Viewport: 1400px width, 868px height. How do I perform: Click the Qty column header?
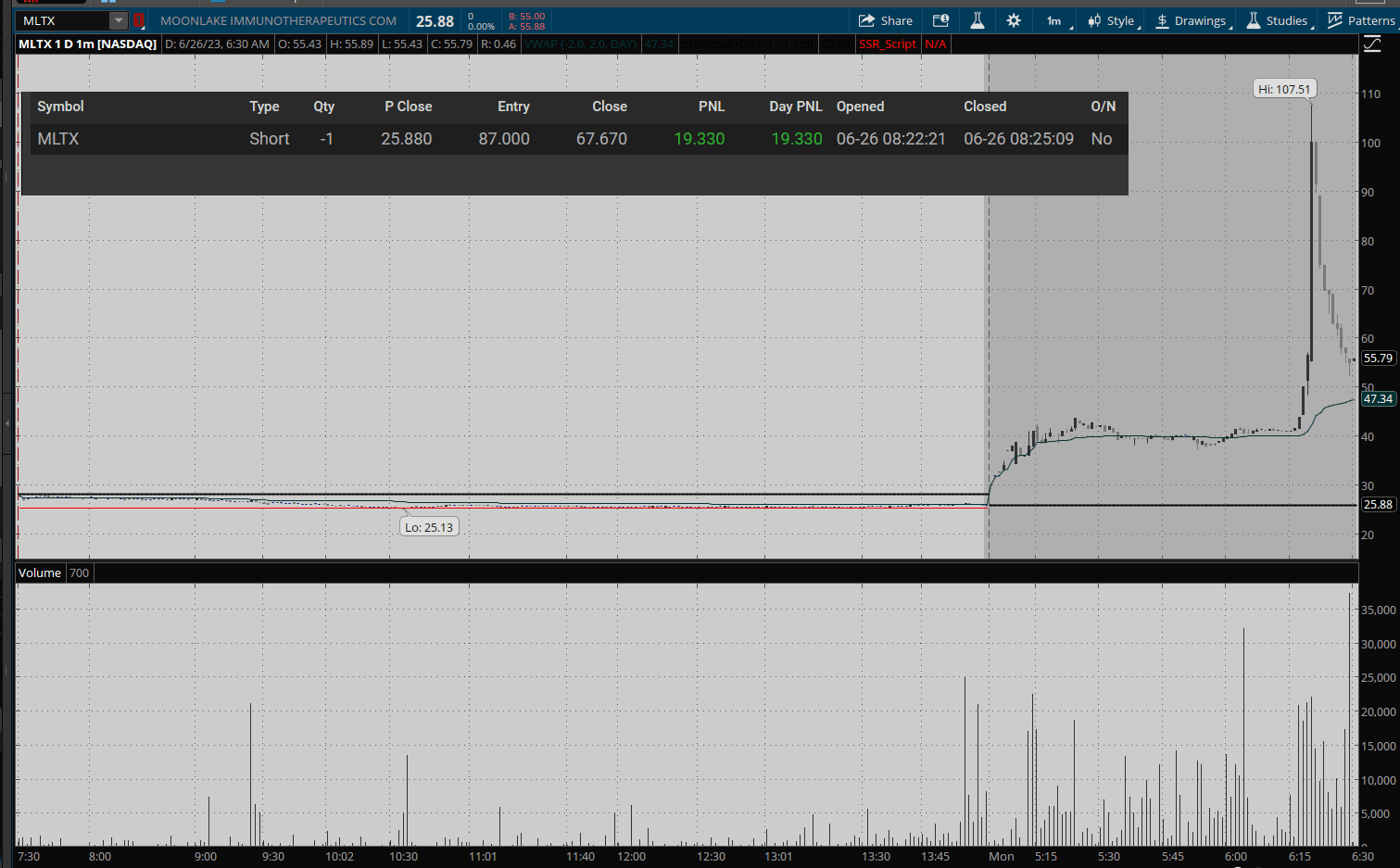click(x=323, y=107)
